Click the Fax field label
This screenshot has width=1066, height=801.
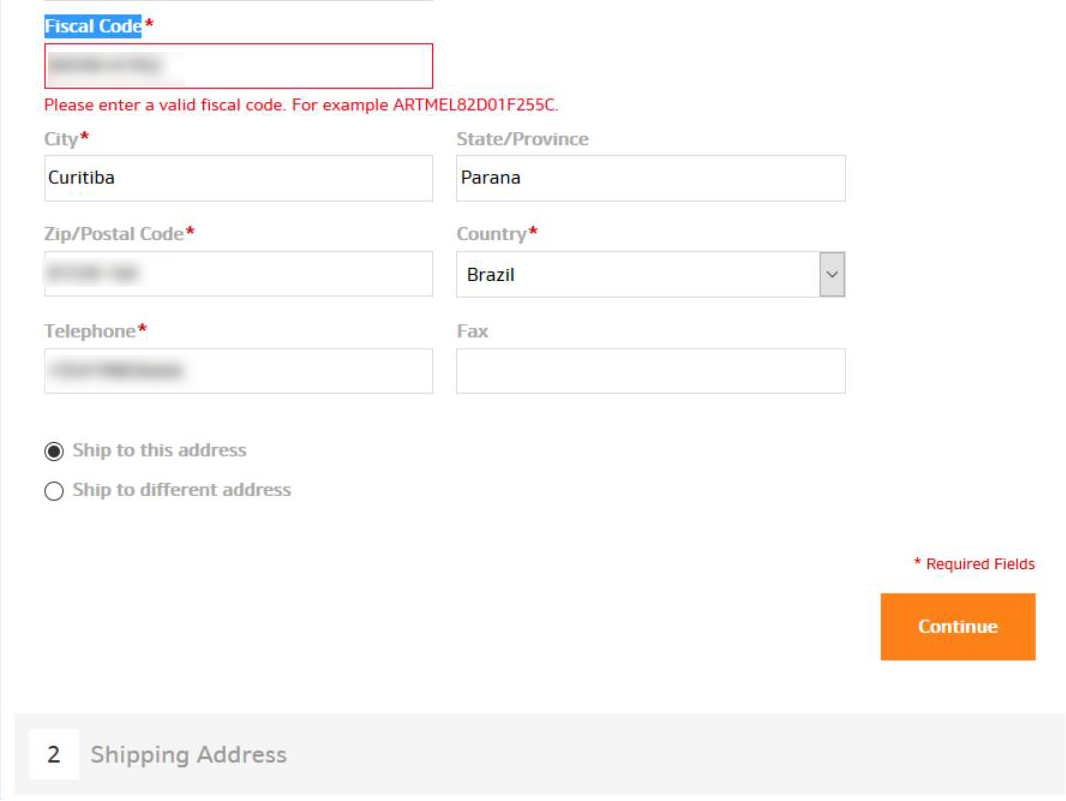[x=472, y=331]
